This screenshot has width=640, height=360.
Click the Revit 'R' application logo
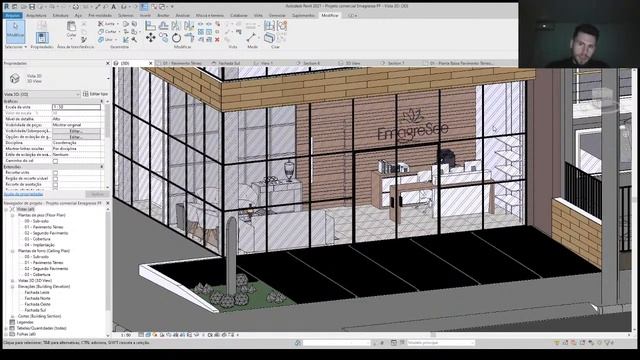click(x=7, y=7)
